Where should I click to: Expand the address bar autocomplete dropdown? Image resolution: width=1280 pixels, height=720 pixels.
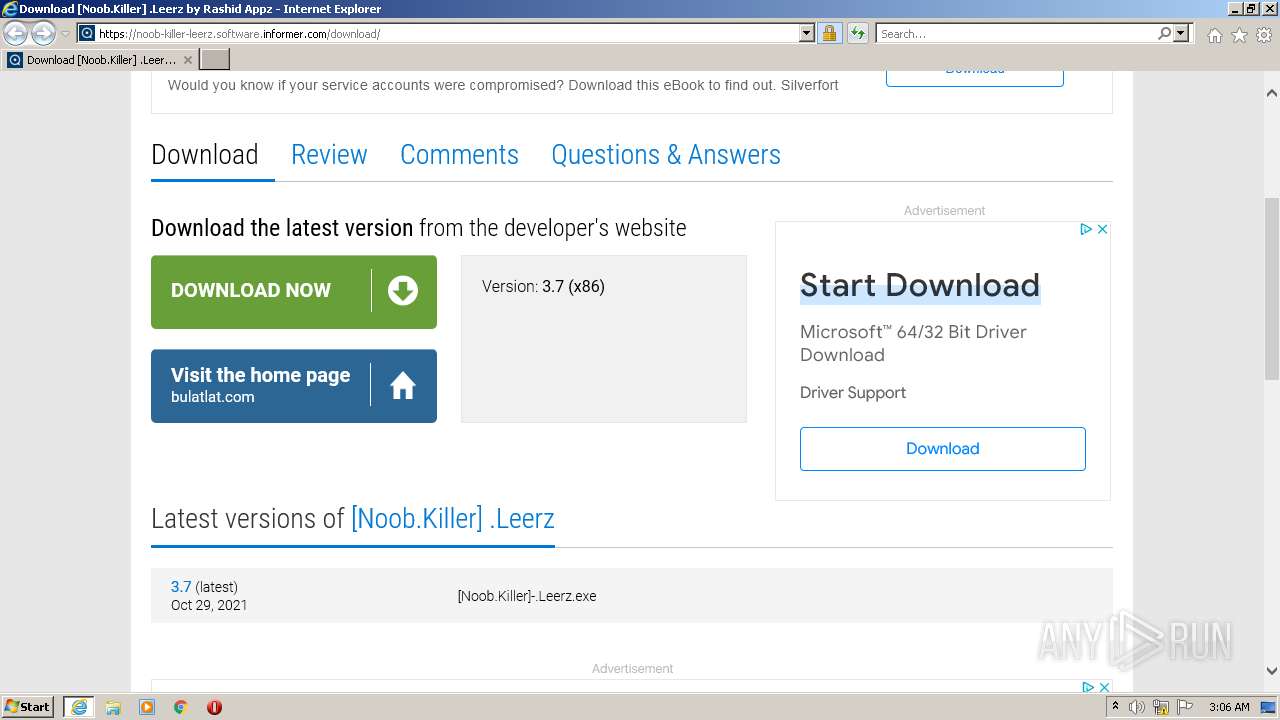(x=807, y=33)
